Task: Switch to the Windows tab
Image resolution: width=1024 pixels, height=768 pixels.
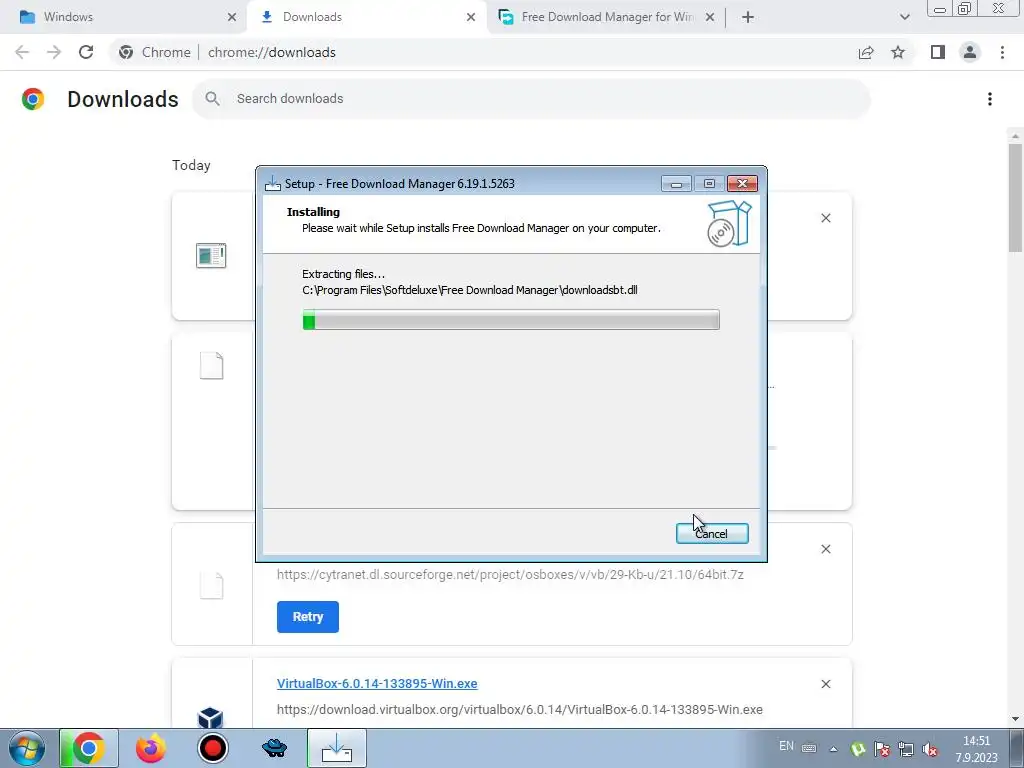Action: tap(124, 17)
